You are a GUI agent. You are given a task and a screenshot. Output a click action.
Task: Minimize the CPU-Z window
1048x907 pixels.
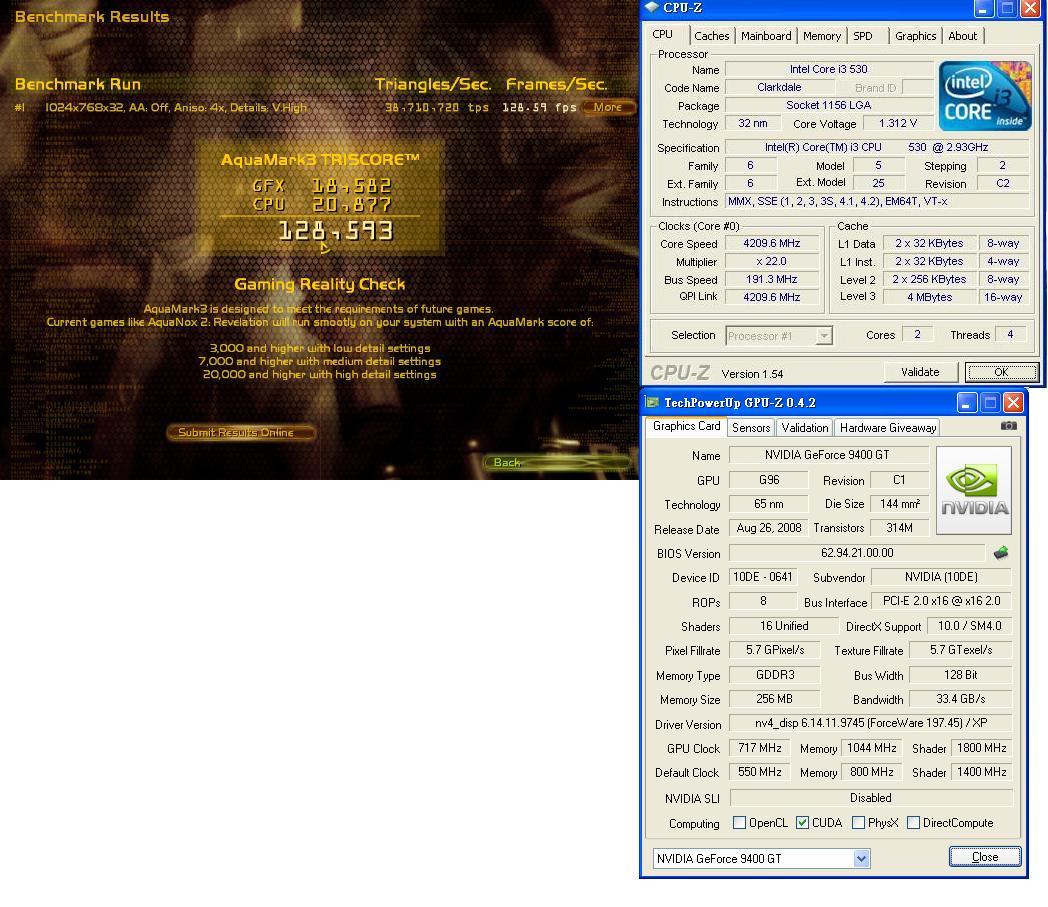click(982, 9)
